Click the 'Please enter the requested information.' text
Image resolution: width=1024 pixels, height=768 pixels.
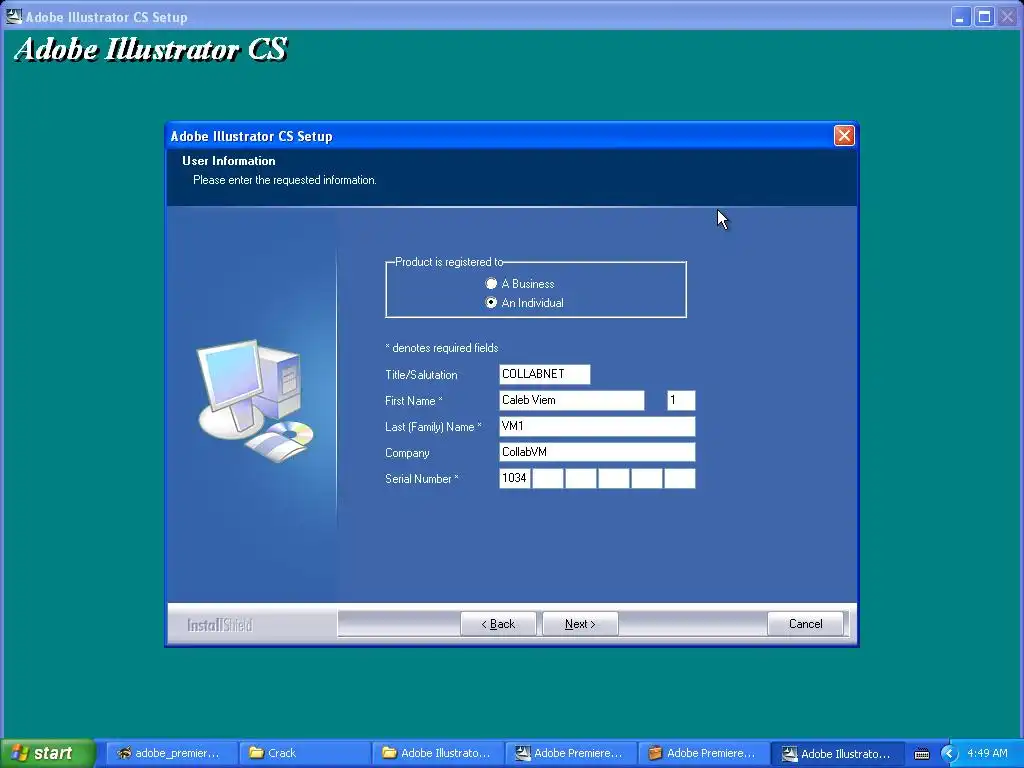click(x=285, y=180)
